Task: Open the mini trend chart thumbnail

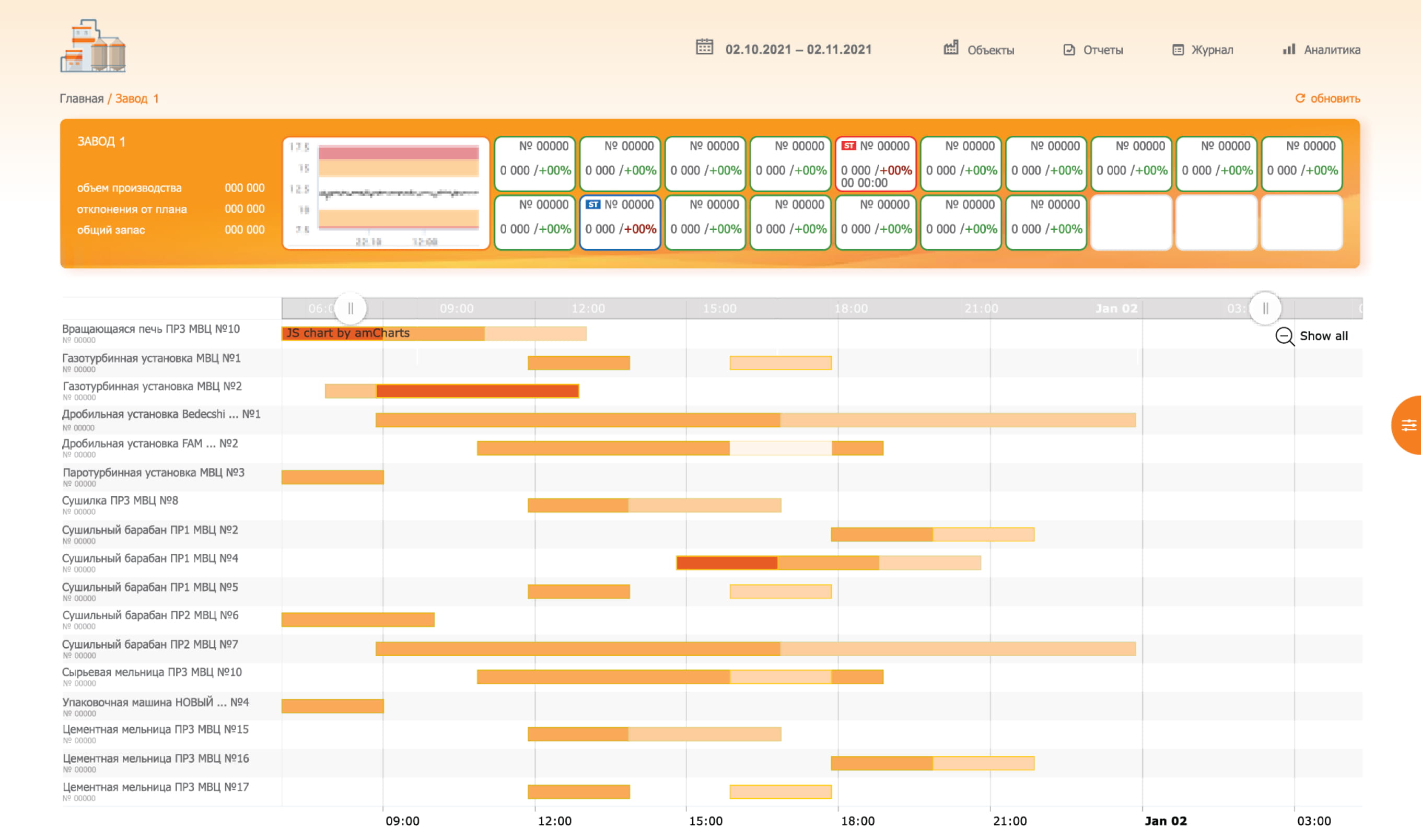Action: click(x=386, y=193)
